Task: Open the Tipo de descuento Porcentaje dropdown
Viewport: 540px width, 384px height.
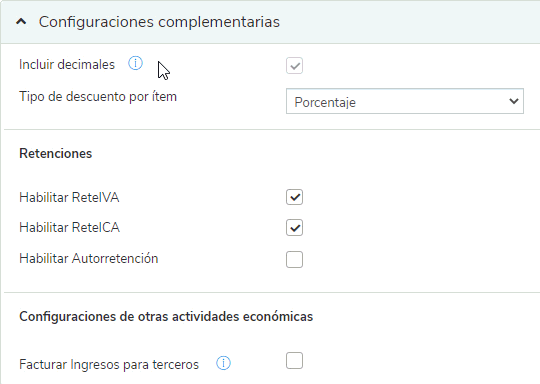Action: (x=405, y=101)
